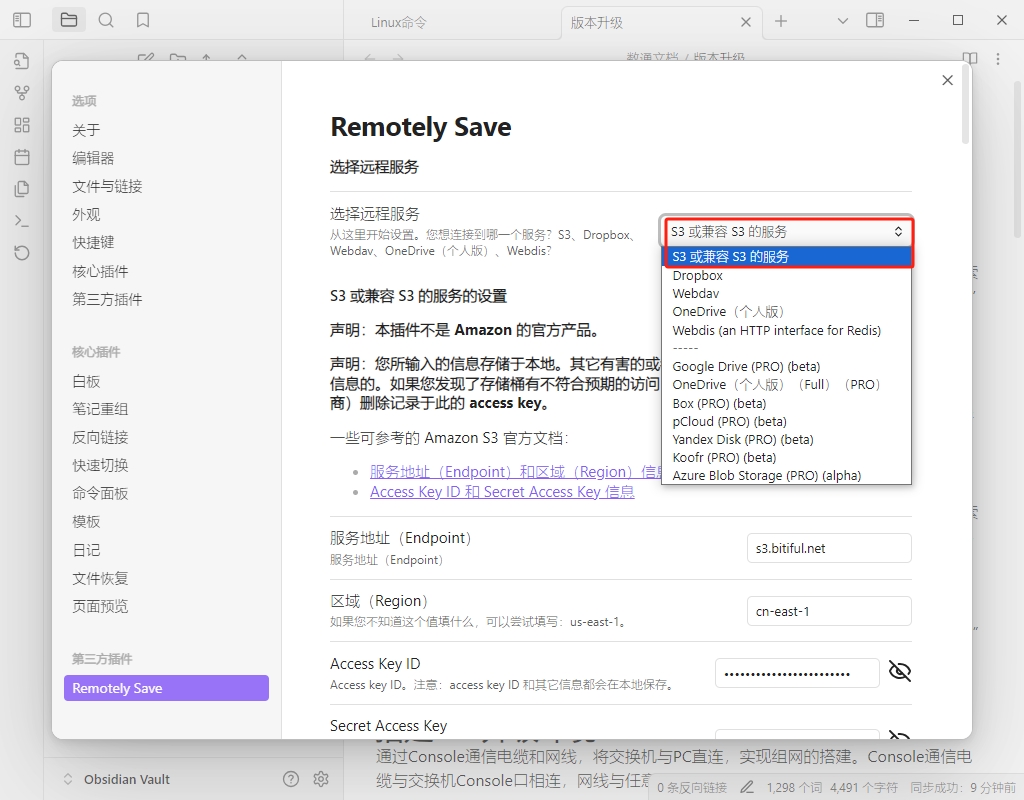Open today's daily note calendar icon
The image size is (1024, 800).
tap(22, 157)
